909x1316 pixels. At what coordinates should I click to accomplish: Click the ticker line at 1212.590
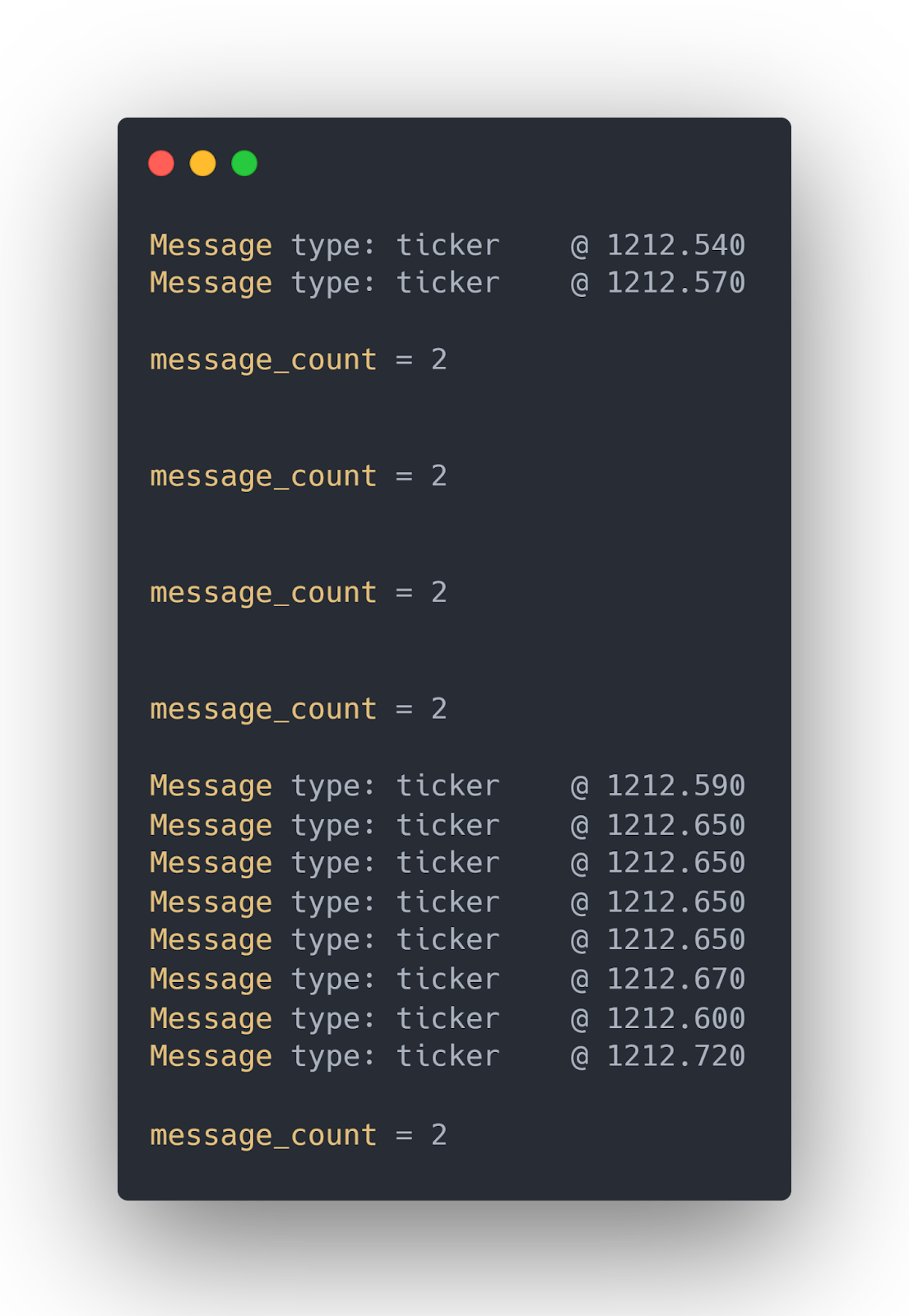(448, 786)
